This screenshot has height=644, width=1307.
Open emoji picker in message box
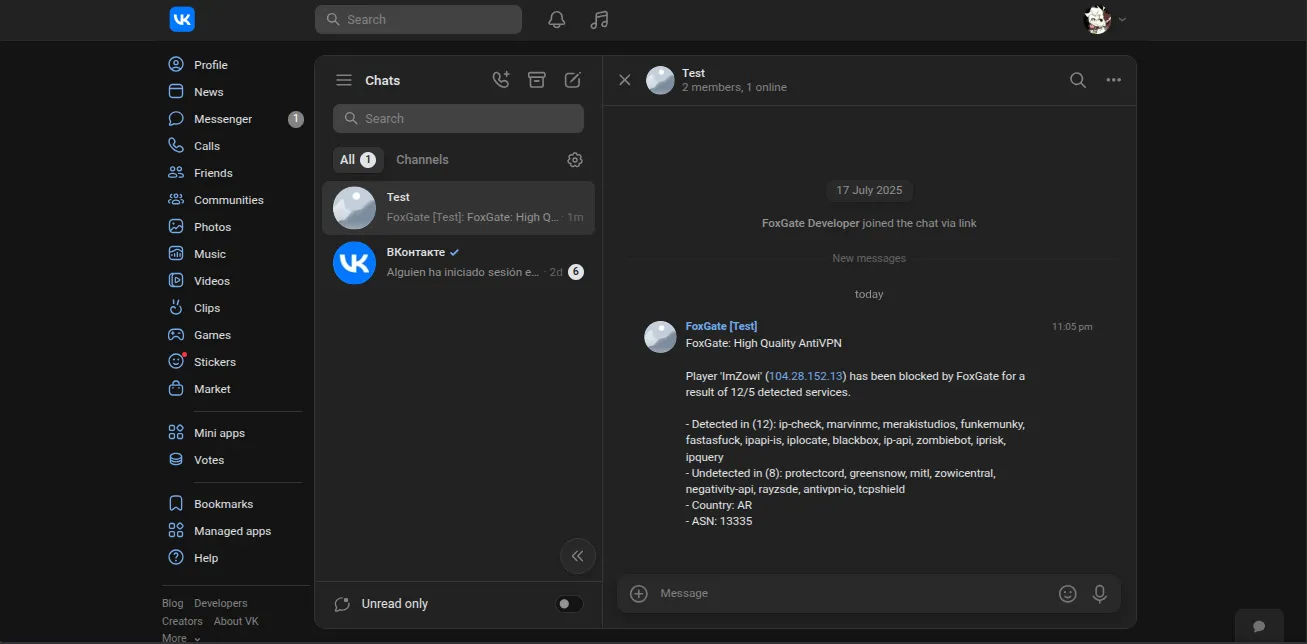point(1068,594)
